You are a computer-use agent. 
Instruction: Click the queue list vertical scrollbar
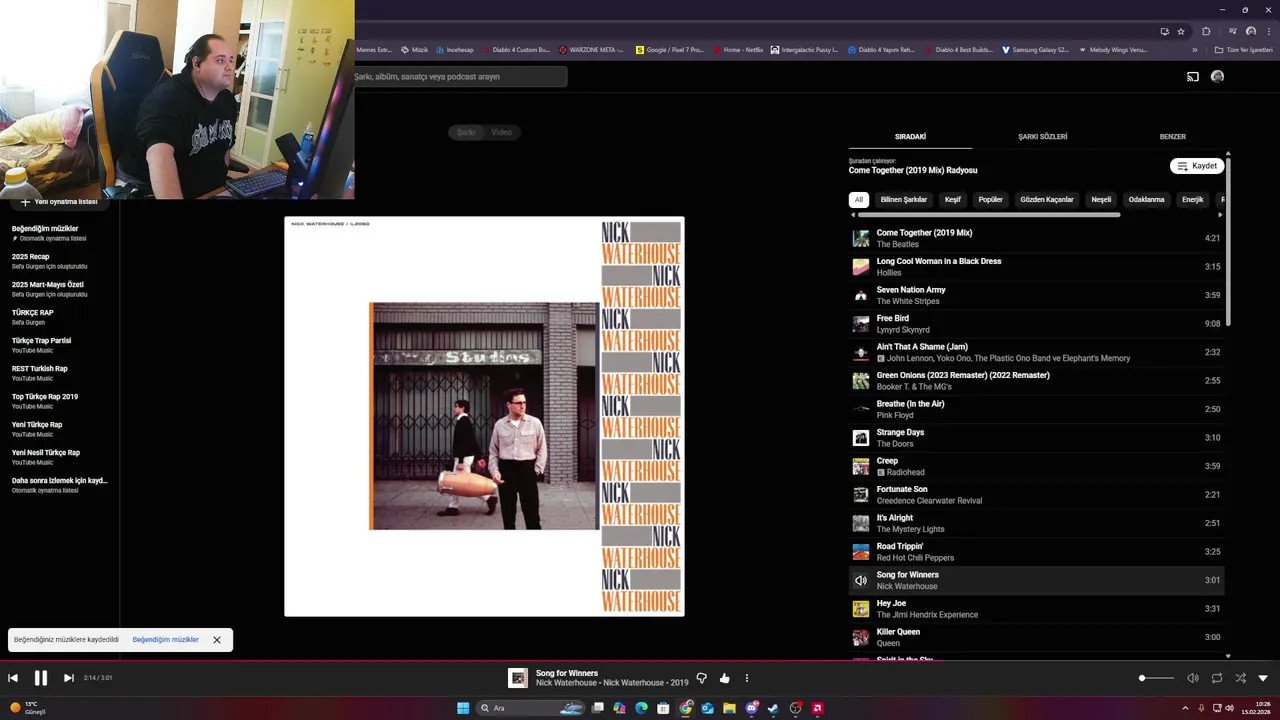(x=1228, y=240)
